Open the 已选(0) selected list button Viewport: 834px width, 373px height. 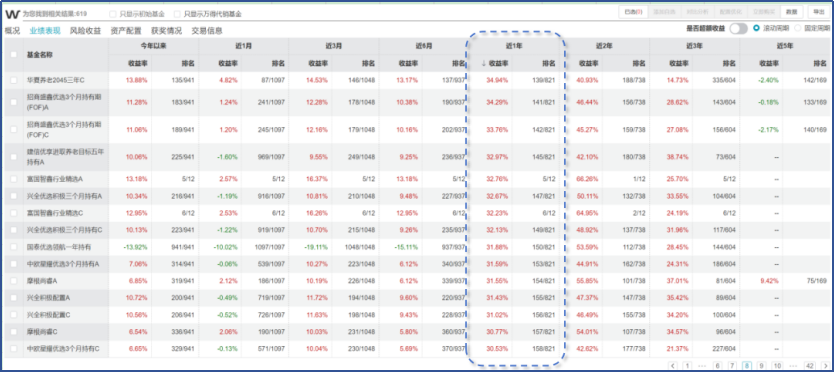pyautogui.click(x=633, y=12)
